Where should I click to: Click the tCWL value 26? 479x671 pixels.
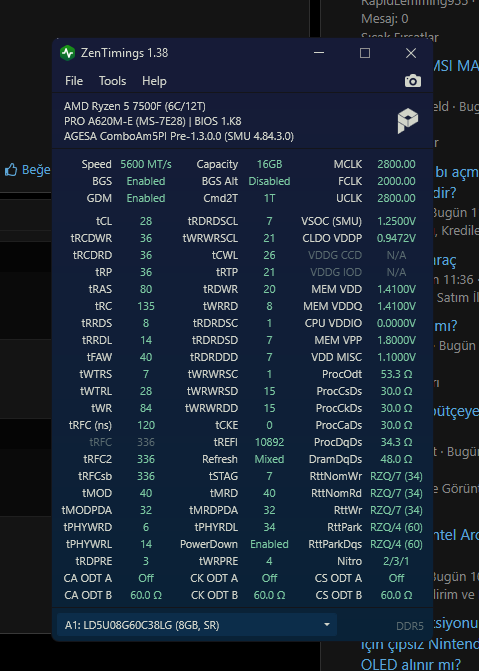269,255
